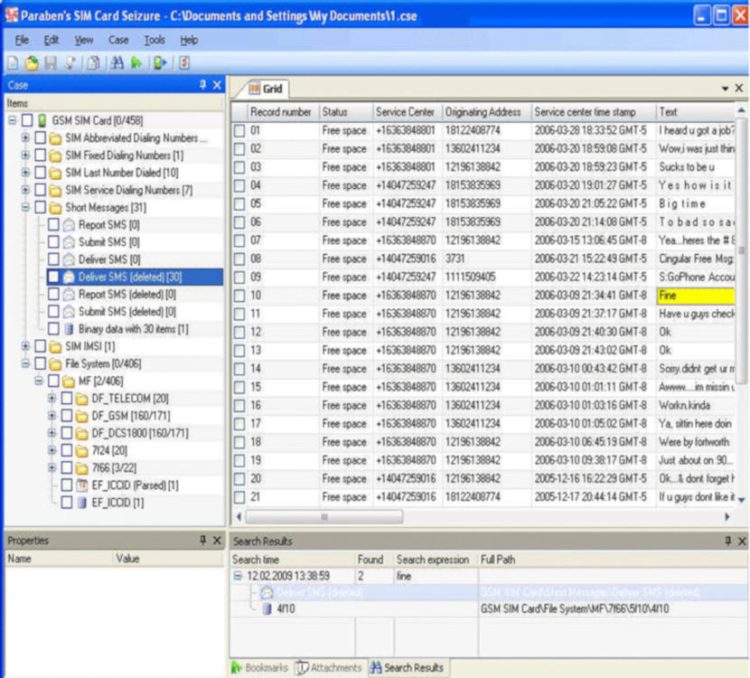Tick the checkbox for record 01

click(x=240, y=131)
